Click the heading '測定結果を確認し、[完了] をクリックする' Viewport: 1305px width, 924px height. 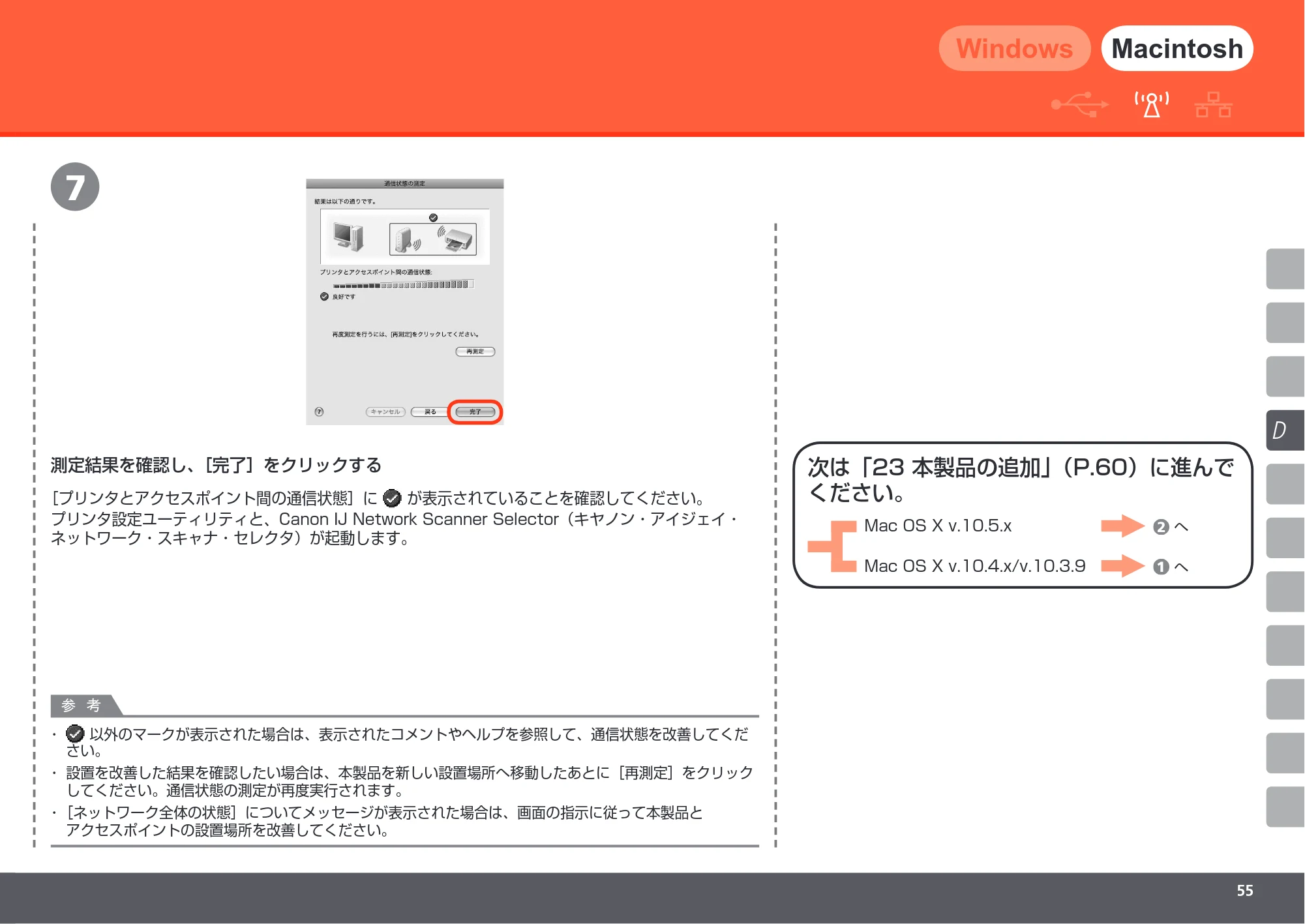(x=216, y=465)
